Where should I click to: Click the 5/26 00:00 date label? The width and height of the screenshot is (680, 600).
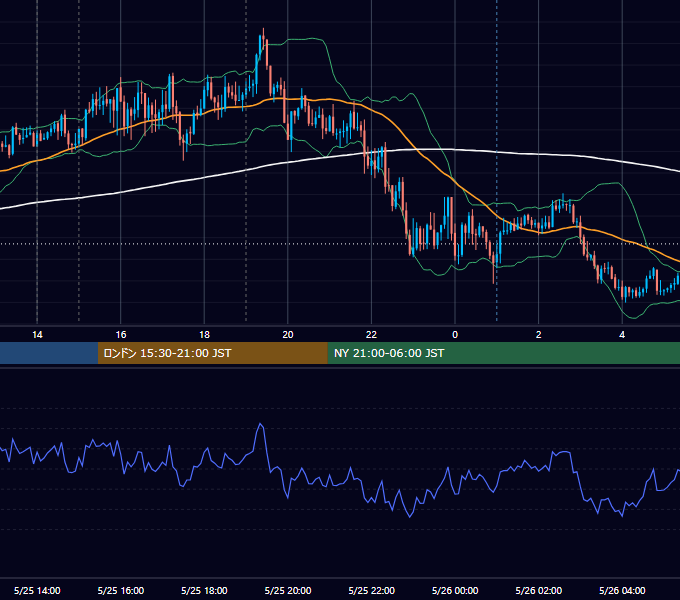455,590
